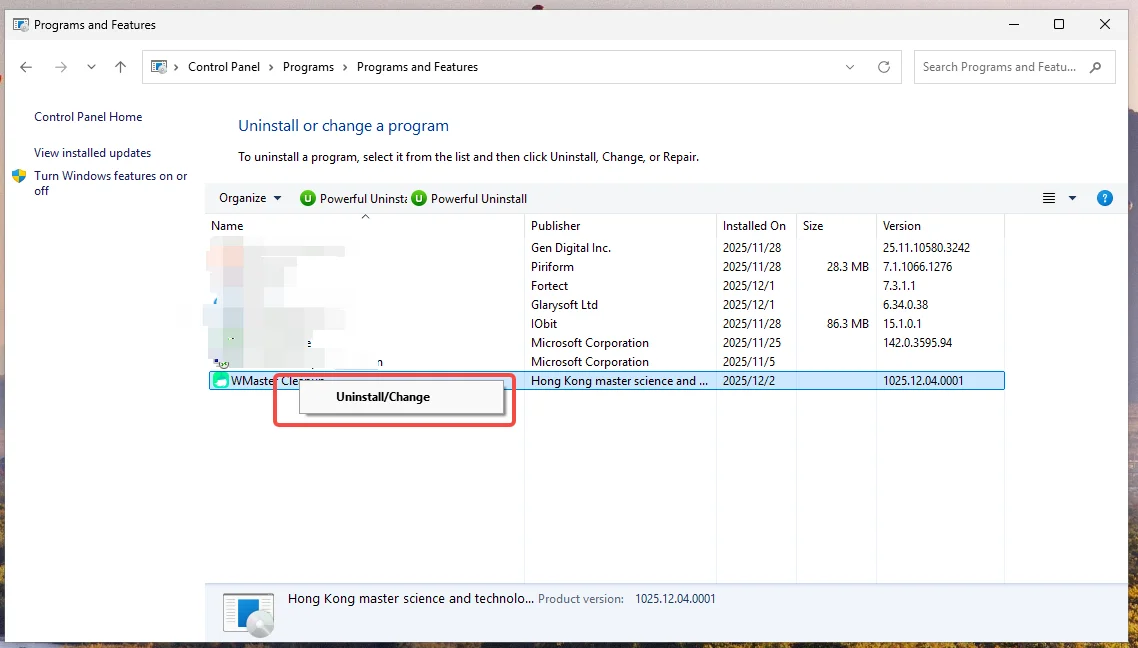This screenshot has height=648, width=1138.
Task: Click the Control Panel icon in the address bar
Action: click(161, 66)
